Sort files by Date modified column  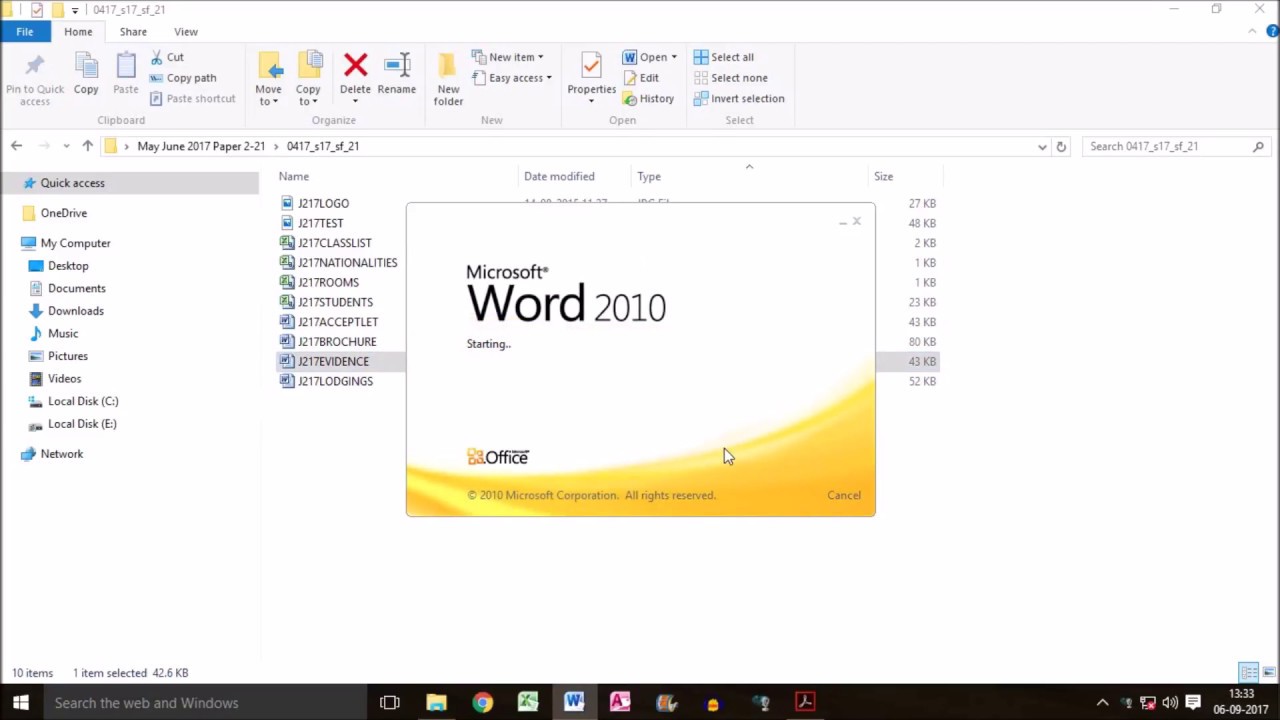coord(559,176)
